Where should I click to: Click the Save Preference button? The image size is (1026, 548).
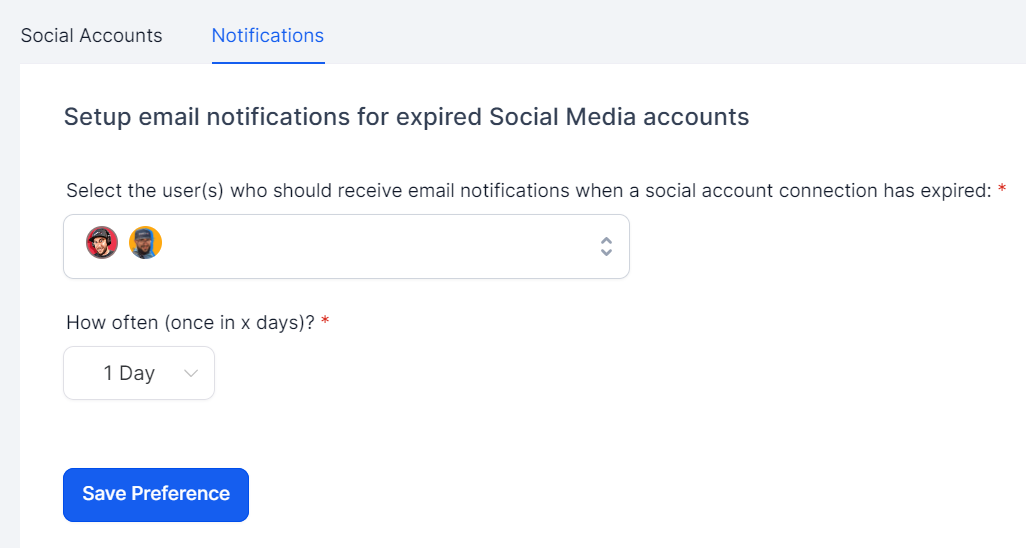[x=156, y=494]
